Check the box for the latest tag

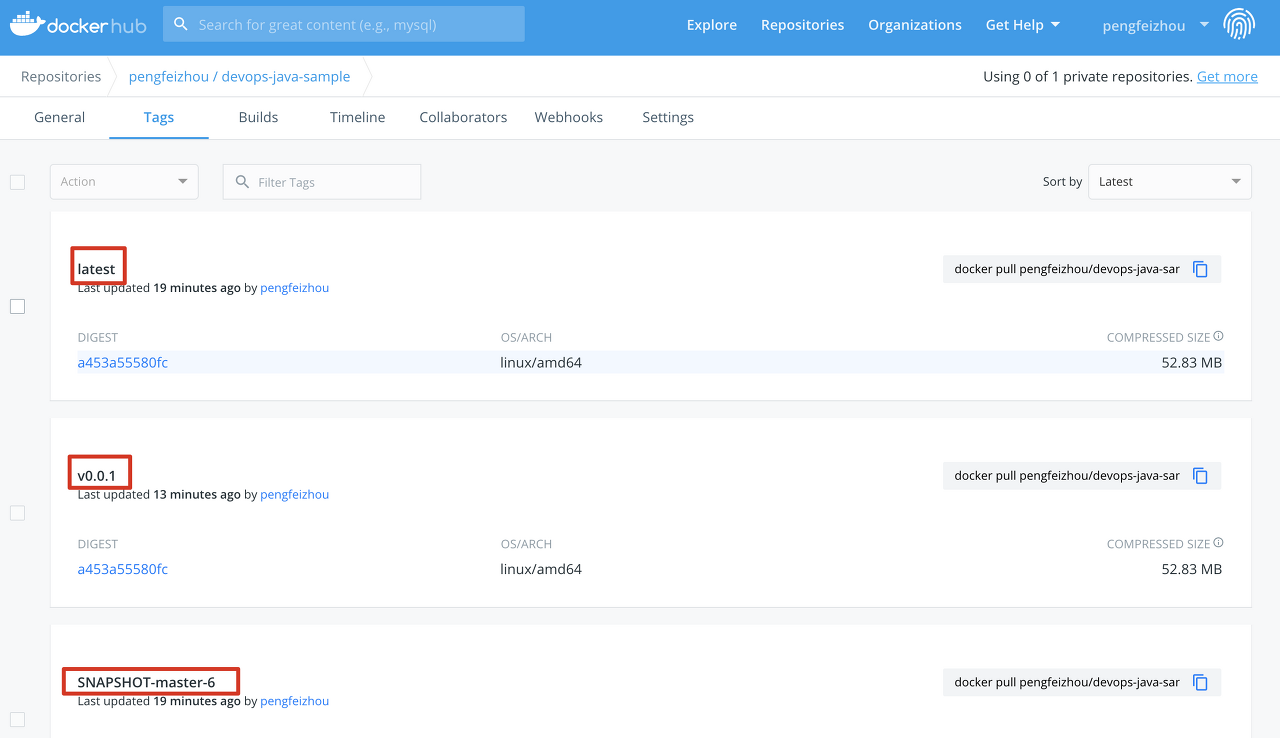click(17, 306)
